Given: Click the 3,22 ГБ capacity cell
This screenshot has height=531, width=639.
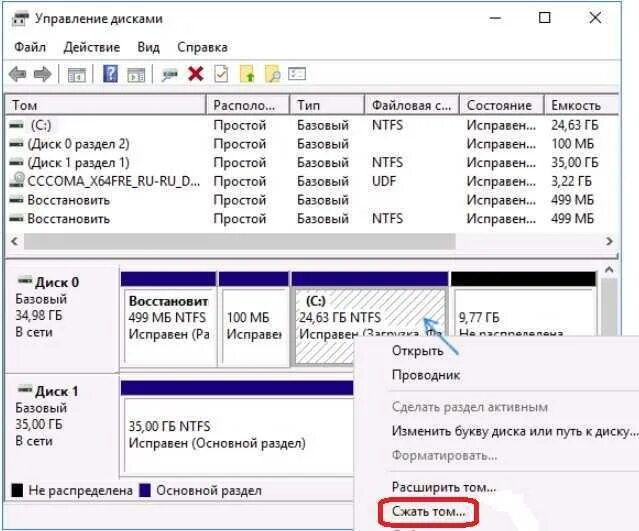Looking at the screenshot, I should pyautogui.click(x=571, y=181).
